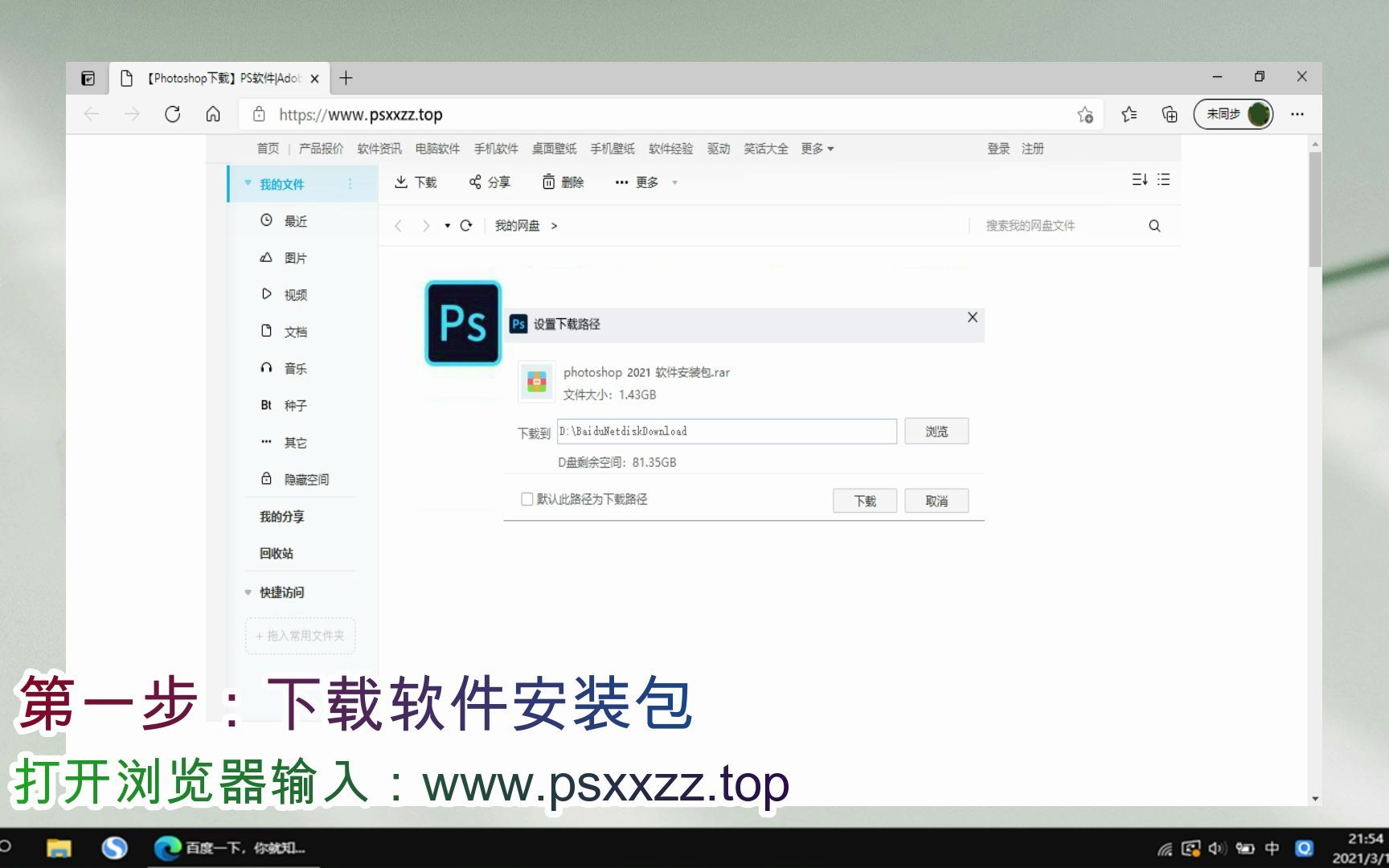Open a new browser tab
The width and height of the screenshot is (1389, 868).
346,78
